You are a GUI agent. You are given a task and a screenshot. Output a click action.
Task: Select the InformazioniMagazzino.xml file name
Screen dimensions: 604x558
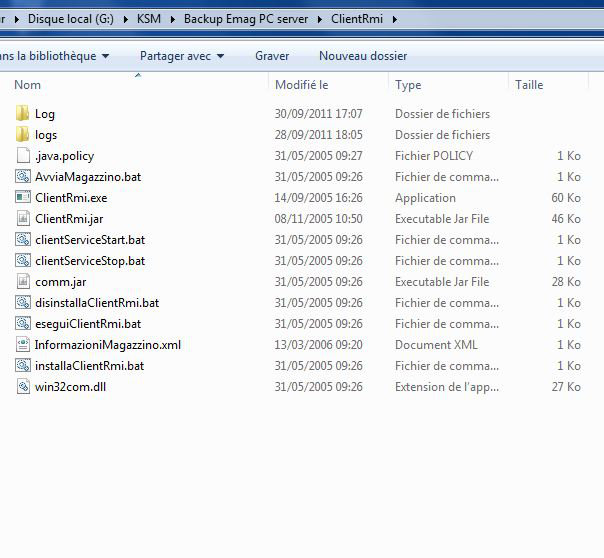107,345
